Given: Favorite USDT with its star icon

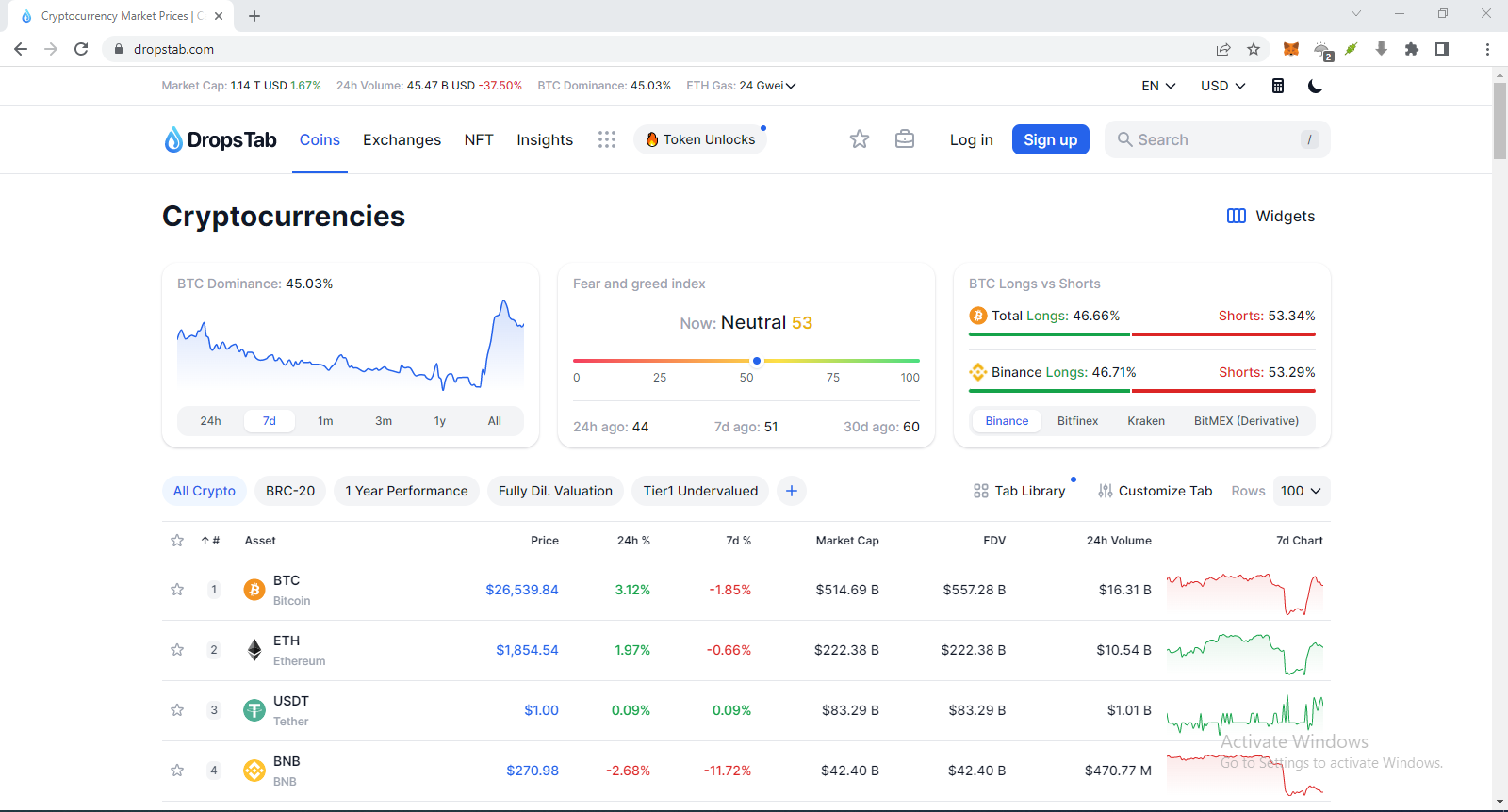Looking at the screenshot, I should click(177, 710).
